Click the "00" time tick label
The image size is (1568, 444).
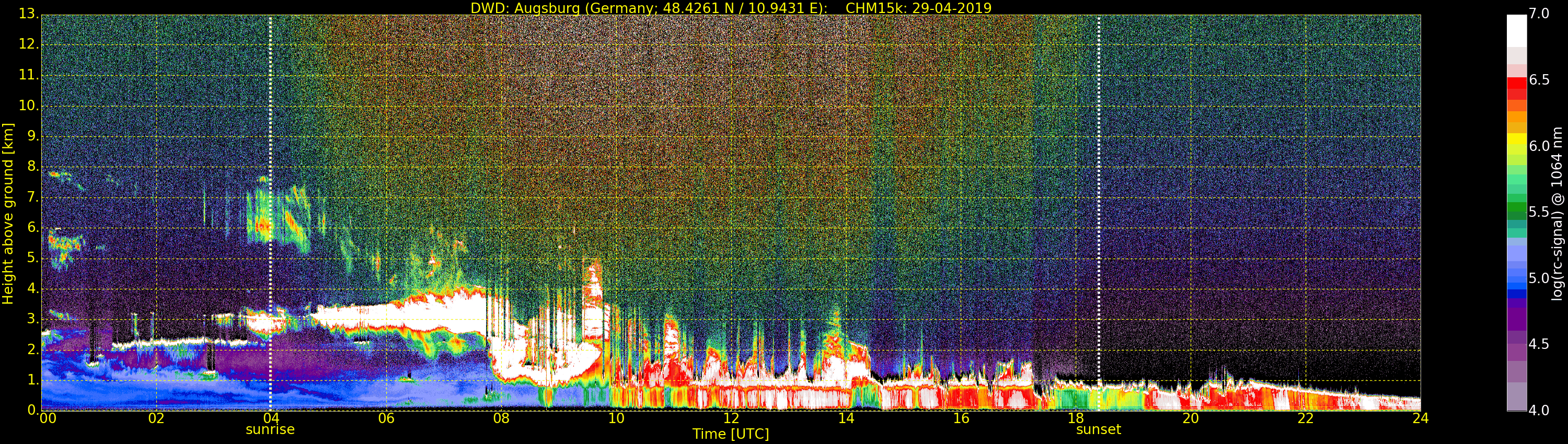click(48, 418)
